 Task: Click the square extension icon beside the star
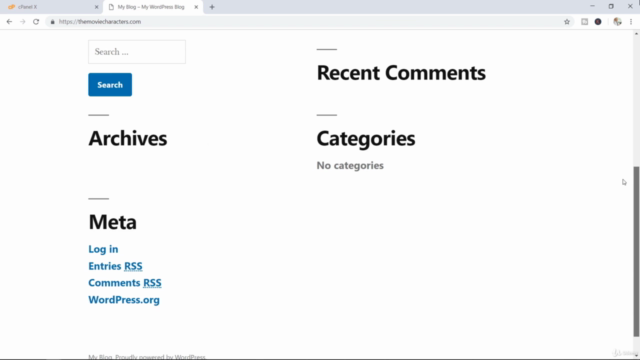(x=584, y=22)
